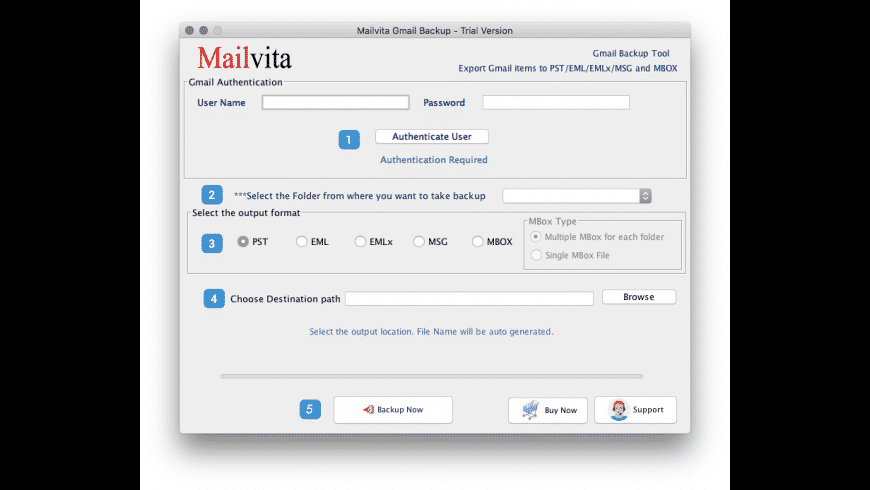The width and height of the screenshot is (870, 490).
Task: Click the Authentication Required status text
Action: [x=434, y=160]
